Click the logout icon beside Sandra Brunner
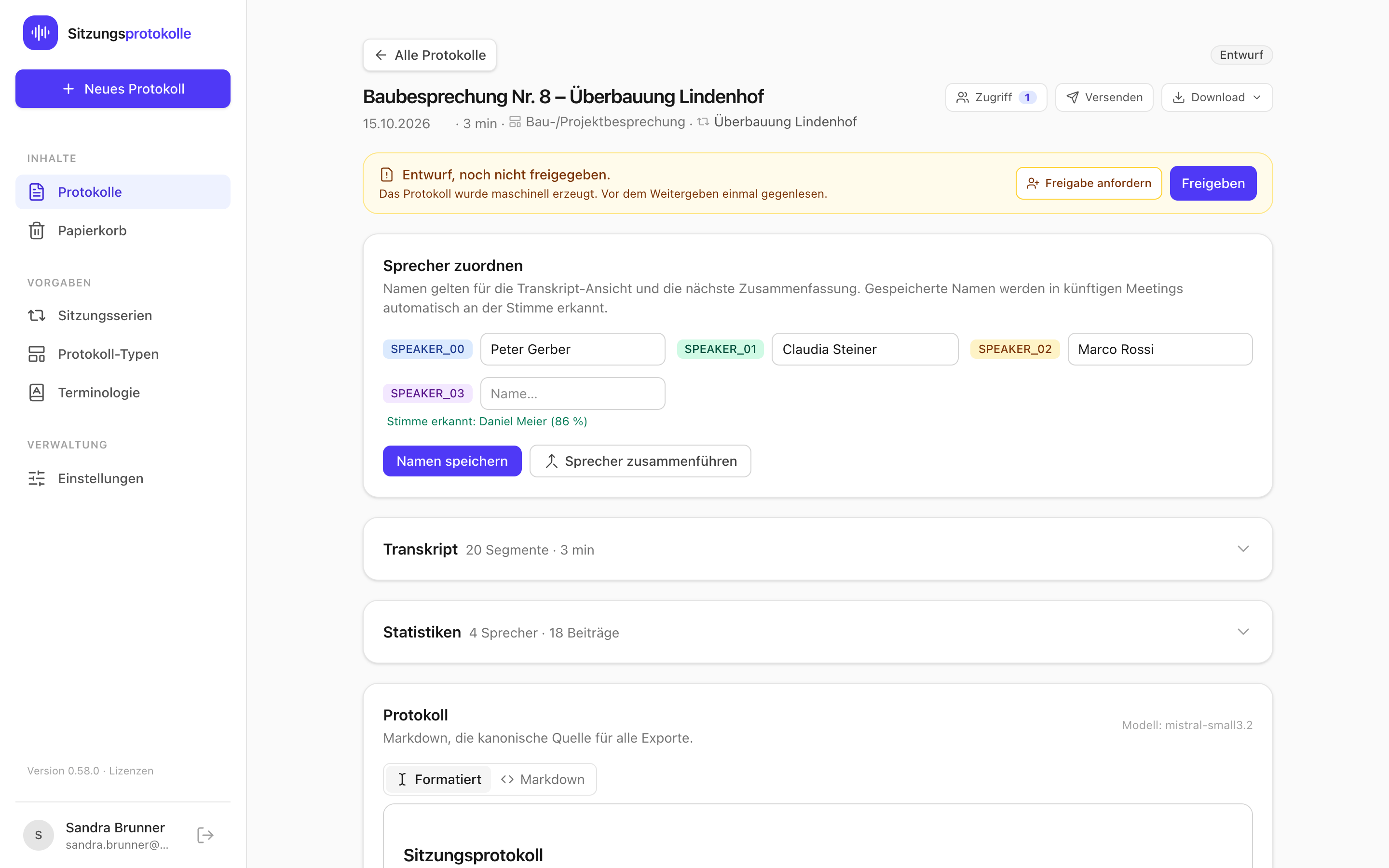The height and width of the screenshot is (868, 1389). click(205, 835)
